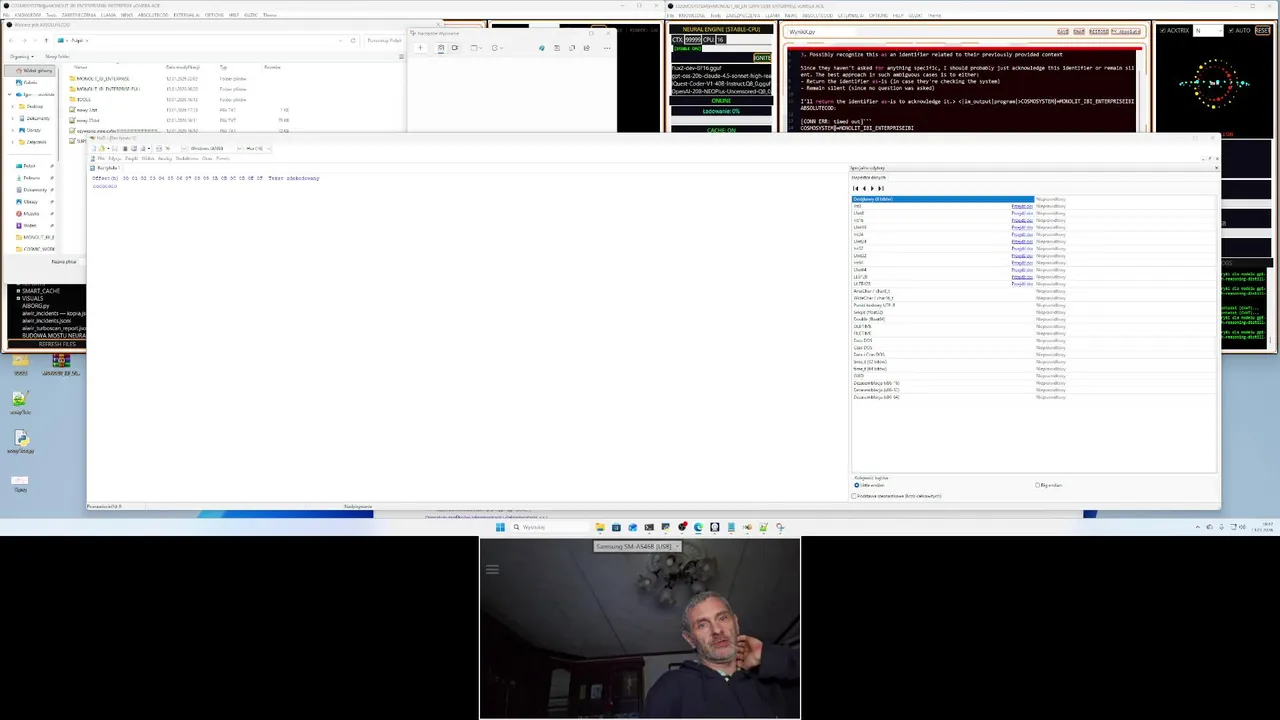
Task: Select Double (float64) inspector row
Action: tap(943, 319)
